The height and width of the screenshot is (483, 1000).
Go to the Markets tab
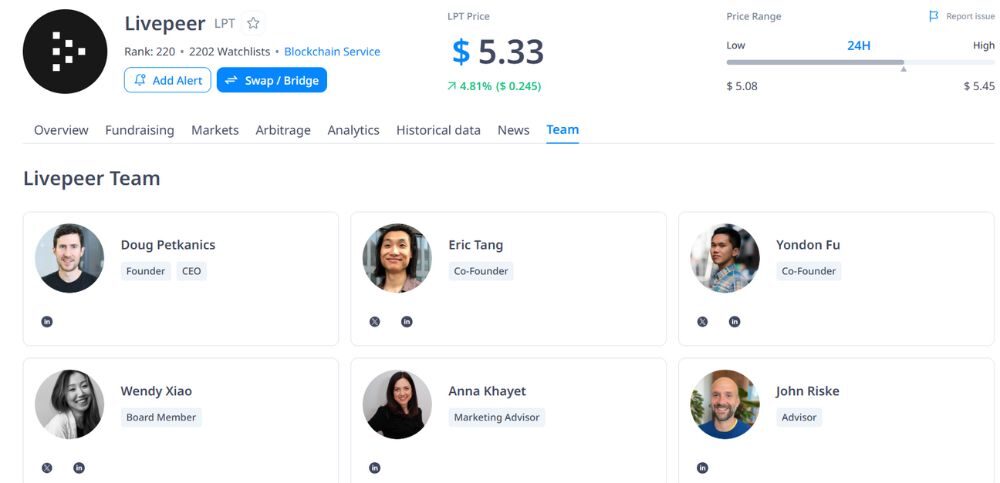pos(215,130)
